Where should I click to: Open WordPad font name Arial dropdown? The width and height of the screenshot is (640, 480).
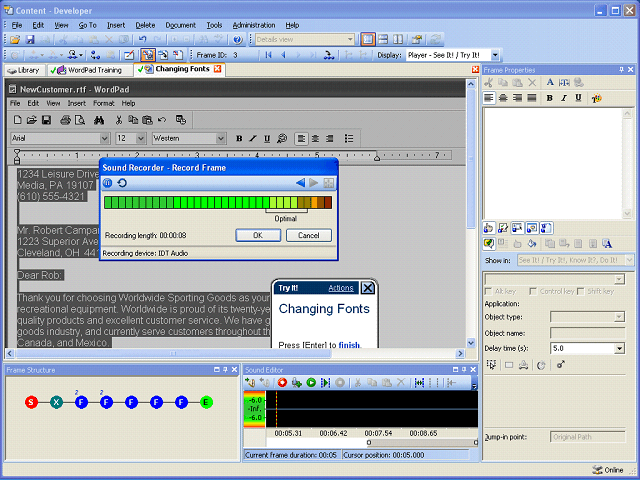tap(104, 139)
